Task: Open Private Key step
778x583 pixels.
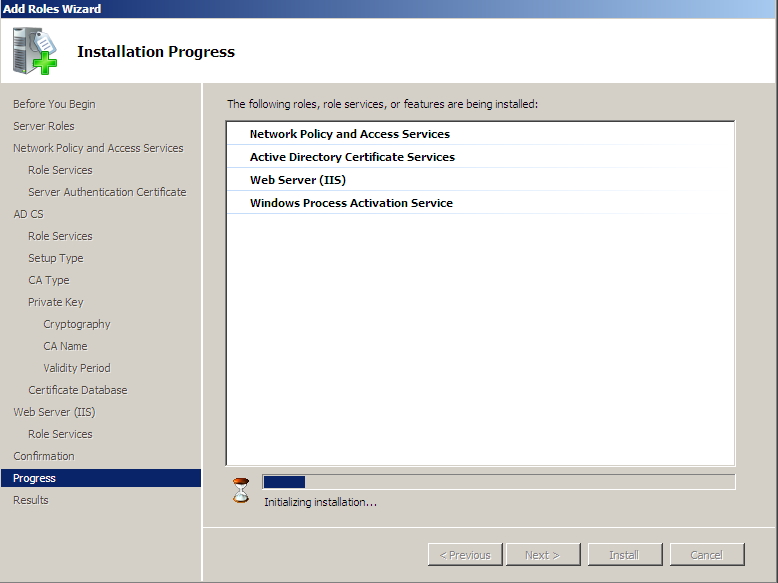Action: (56, 302)
